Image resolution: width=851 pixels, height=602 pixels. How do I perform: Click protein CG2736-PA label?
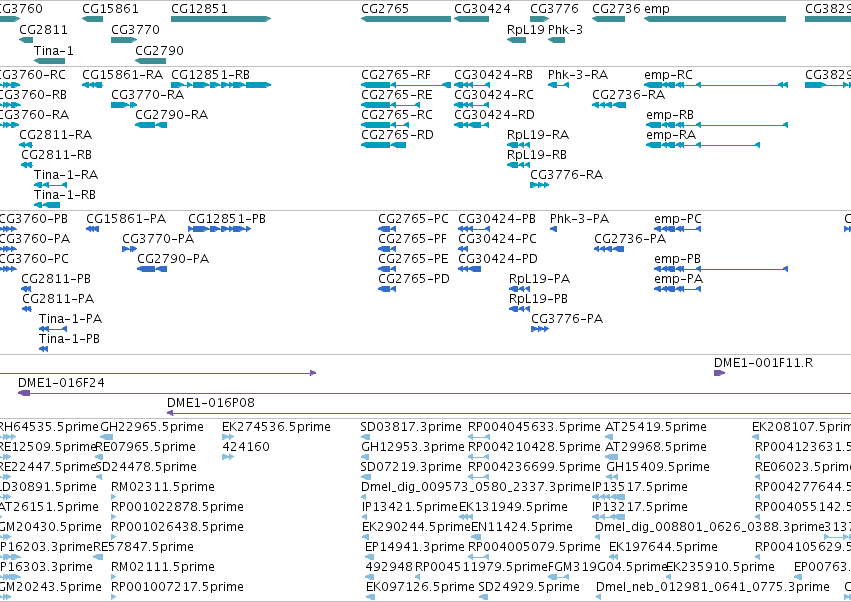(630, 239)
